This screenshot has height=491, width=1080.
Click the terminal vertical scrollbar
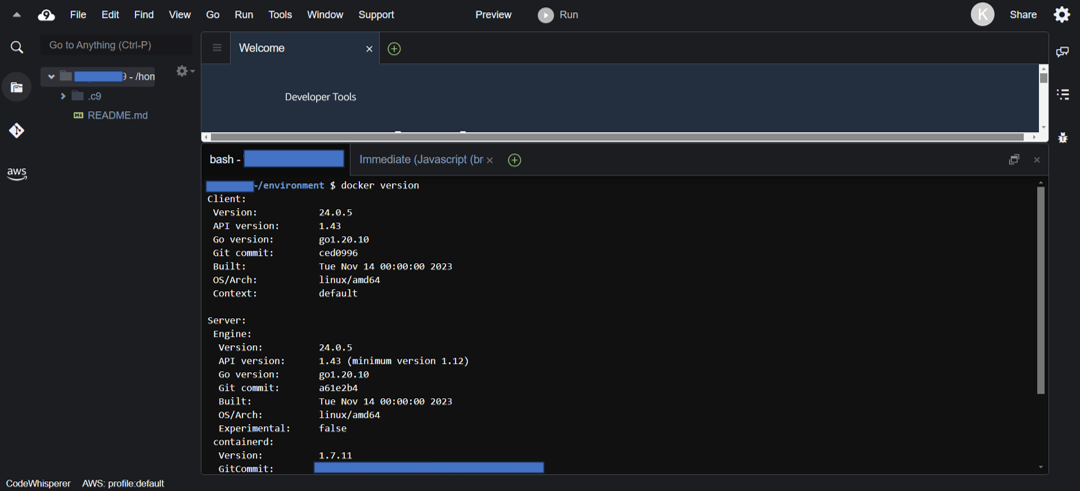pyautogui.click(x=1041, y=289)
